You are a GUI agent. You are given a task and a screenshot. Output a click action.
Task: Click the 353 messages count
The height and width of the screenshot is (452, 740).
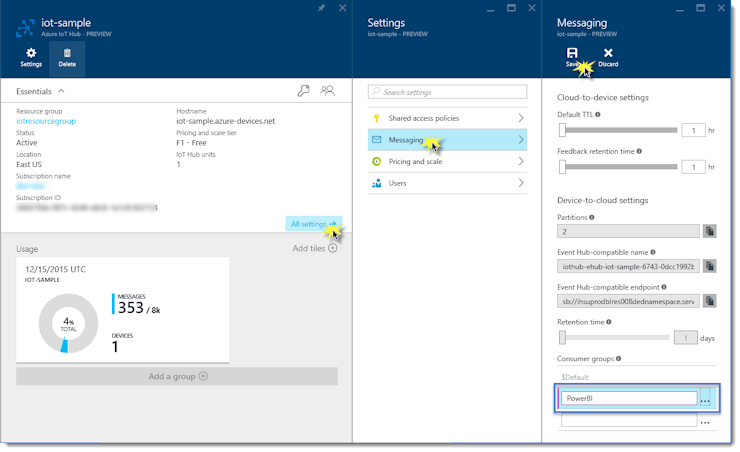pyautogui.click(x=131, y=308)
